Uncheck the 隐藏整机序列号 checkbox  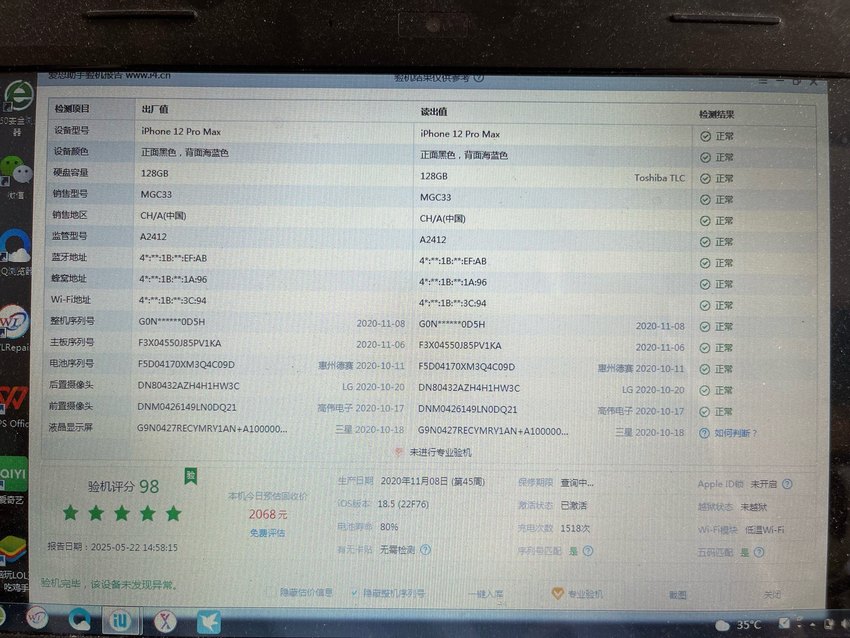click(354, 594)
